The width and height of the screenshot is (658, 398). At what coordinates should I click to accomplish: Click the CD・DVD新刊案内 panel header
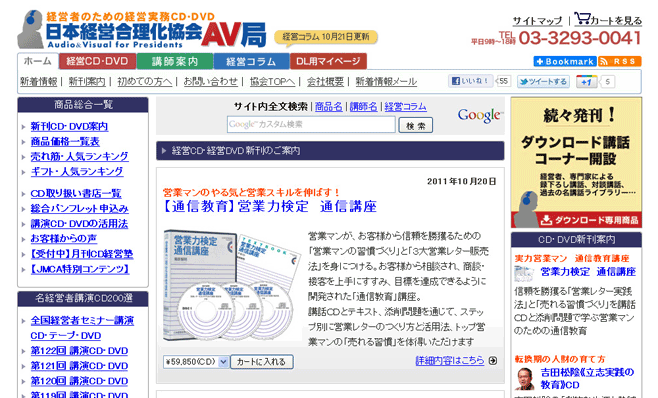pyautogui.click(x=576, y=240)
